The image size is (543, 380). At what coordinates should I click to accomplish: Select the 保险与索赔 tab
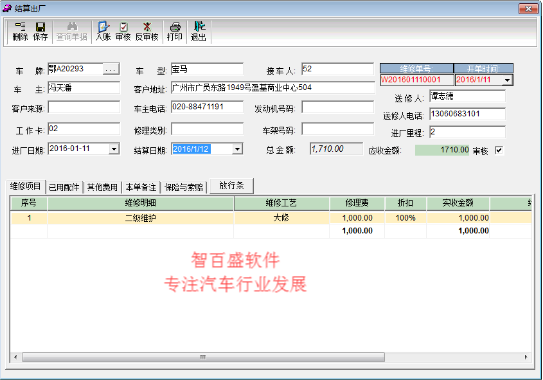point(184,187)
